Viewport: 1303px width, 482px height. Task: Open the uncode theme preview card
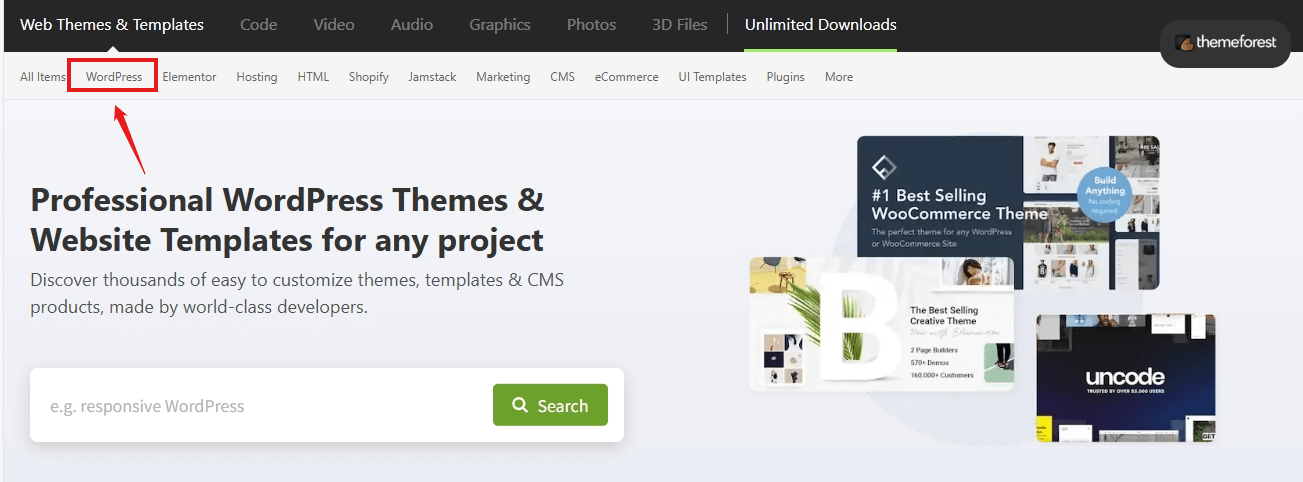click(1126, 378)
